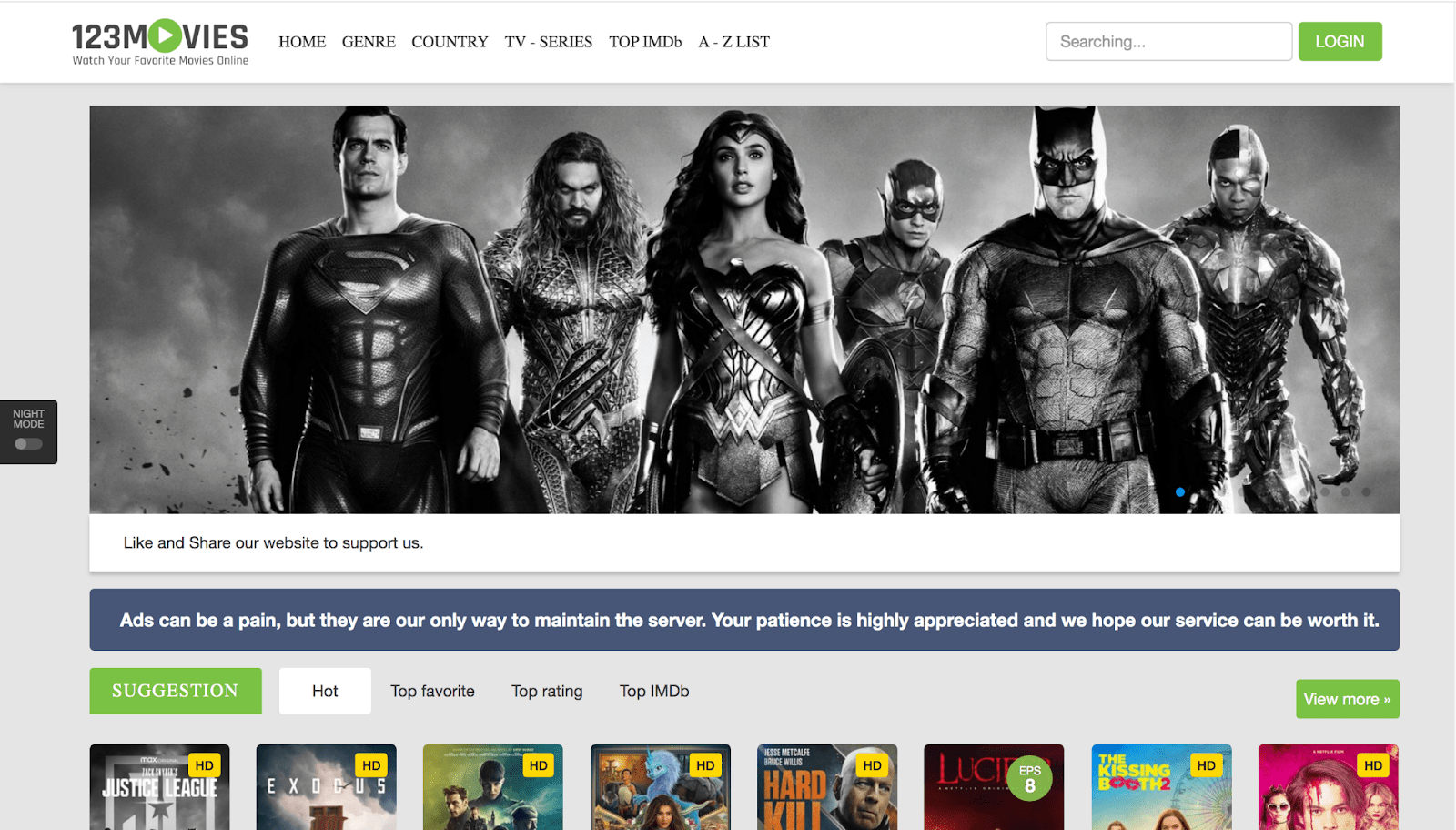
Task: Click the green LOGIN button
Action: (1340, 42)
